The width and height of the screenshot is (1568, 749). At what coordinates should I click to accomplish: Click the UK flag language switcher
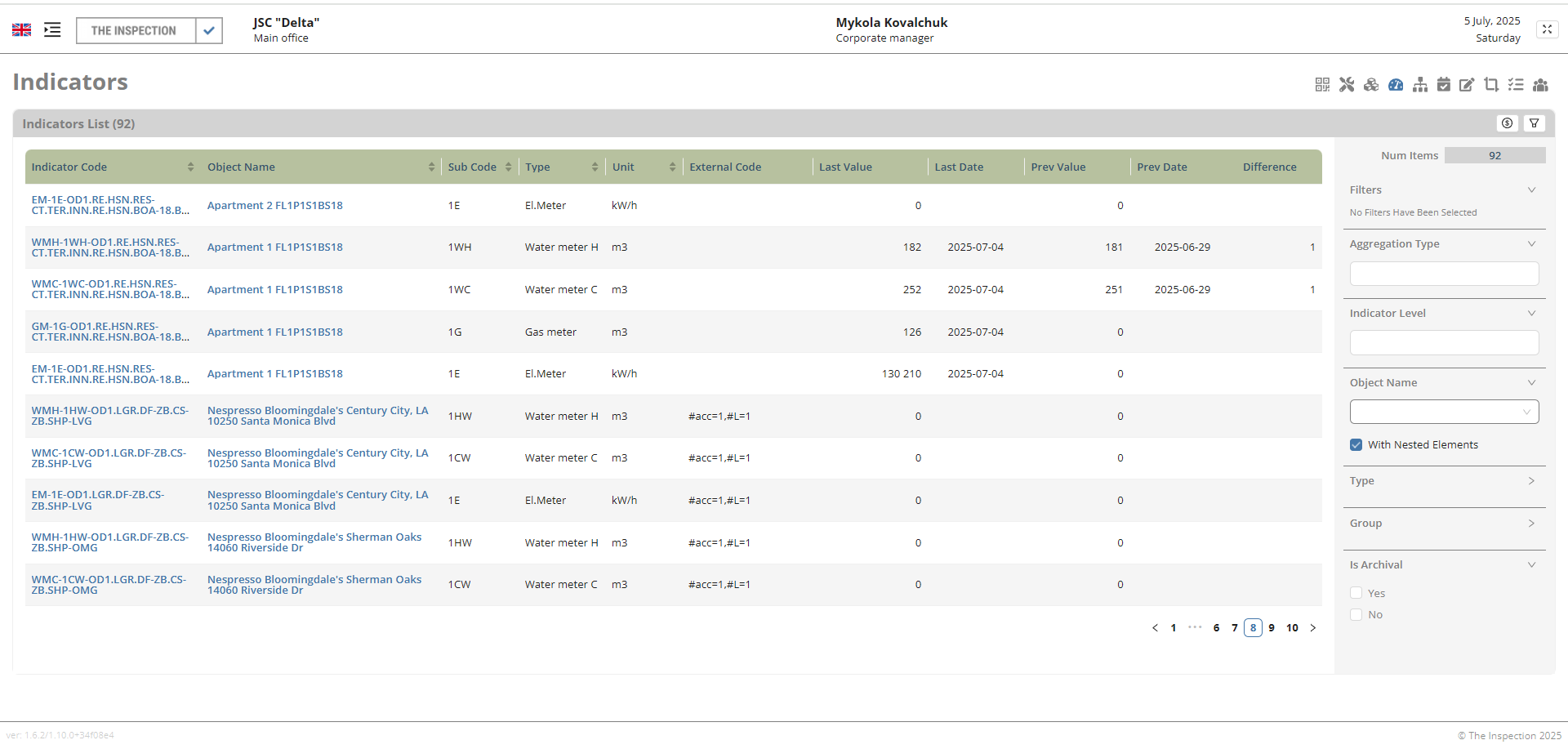point(22,30)
